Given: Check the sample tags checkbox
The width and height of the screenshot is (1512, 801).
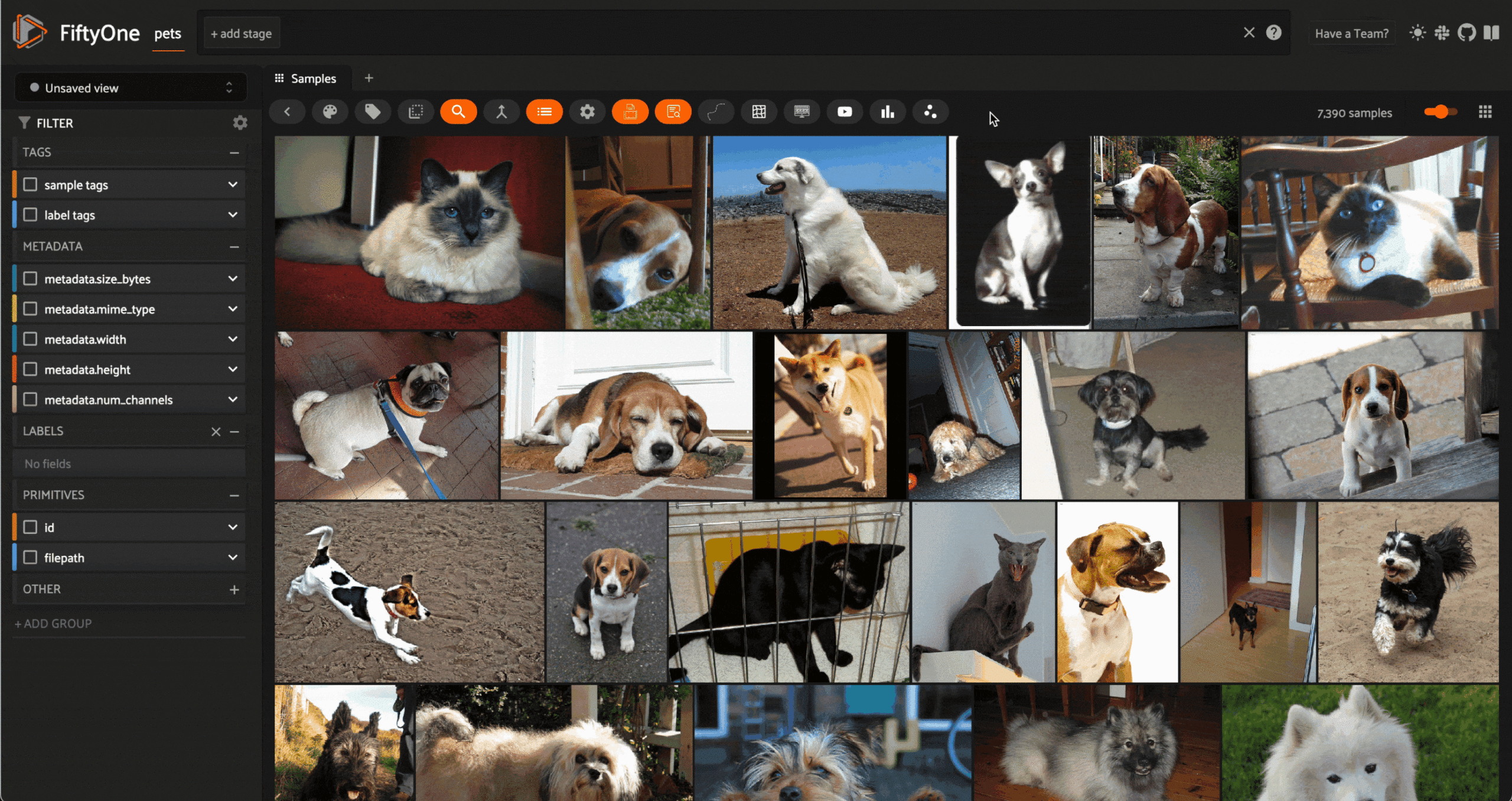Looking at the screenshot, I should point(30,185).
